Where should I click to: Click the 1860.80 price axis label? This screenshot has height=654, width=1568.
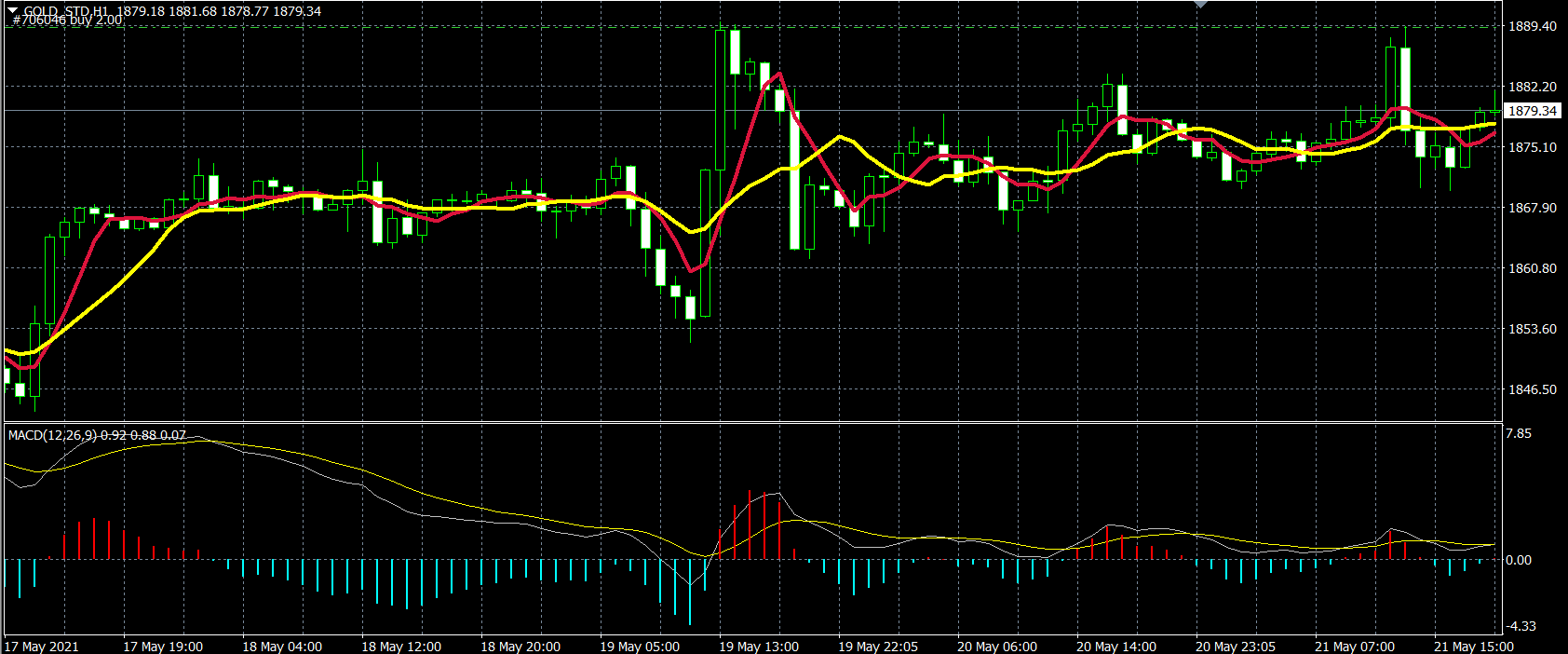1532,268
